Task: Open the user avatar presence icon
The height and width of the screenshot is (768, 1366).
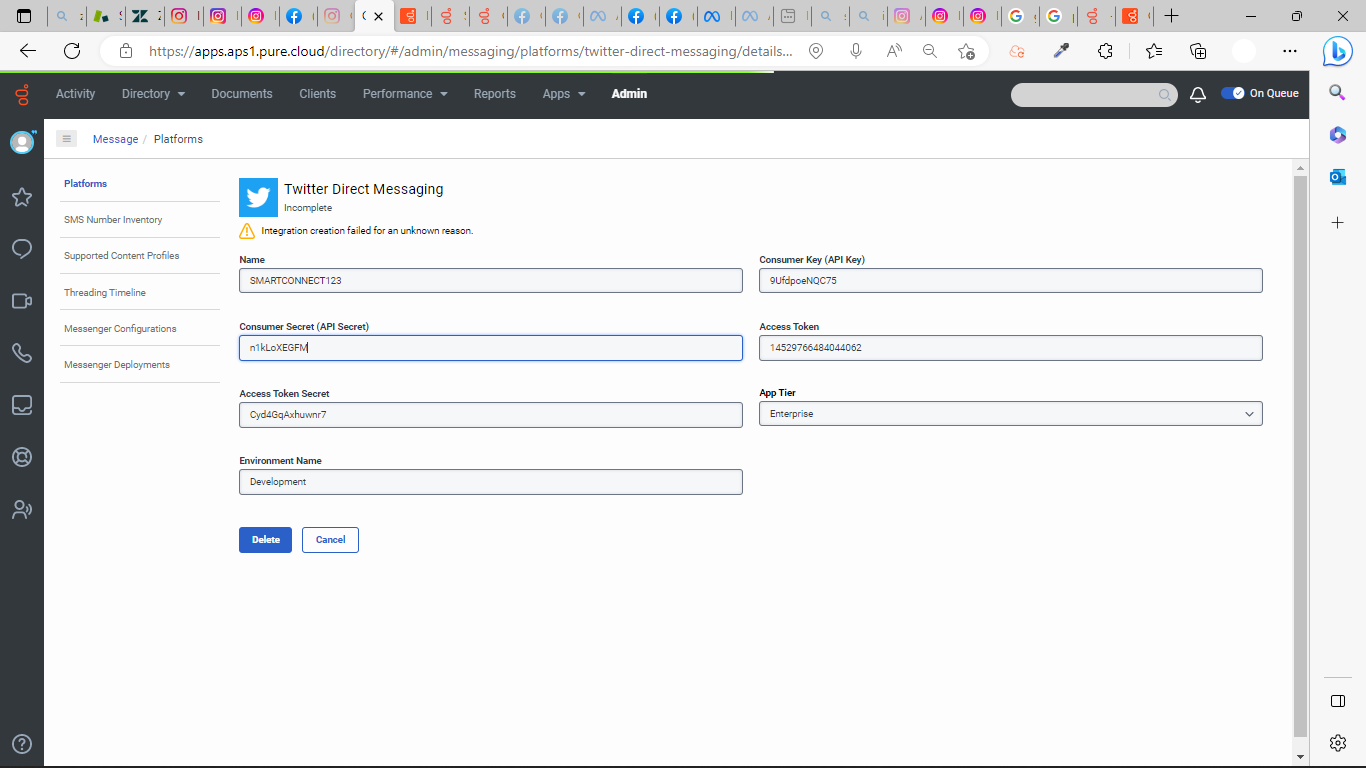Action: coord(22,142)
